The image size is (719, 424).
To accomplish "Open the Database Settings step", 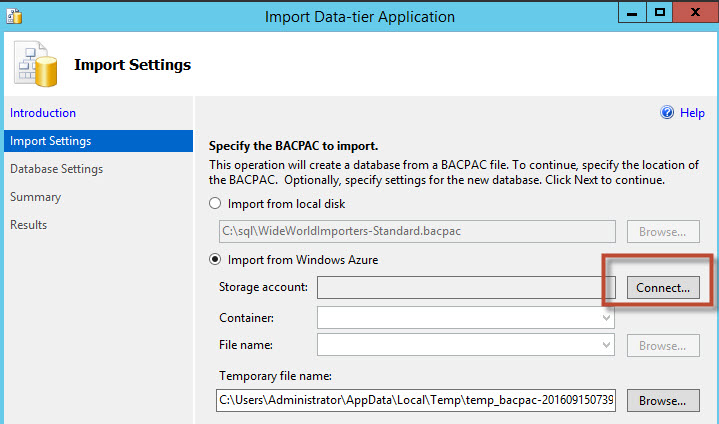I will [56, 169].
